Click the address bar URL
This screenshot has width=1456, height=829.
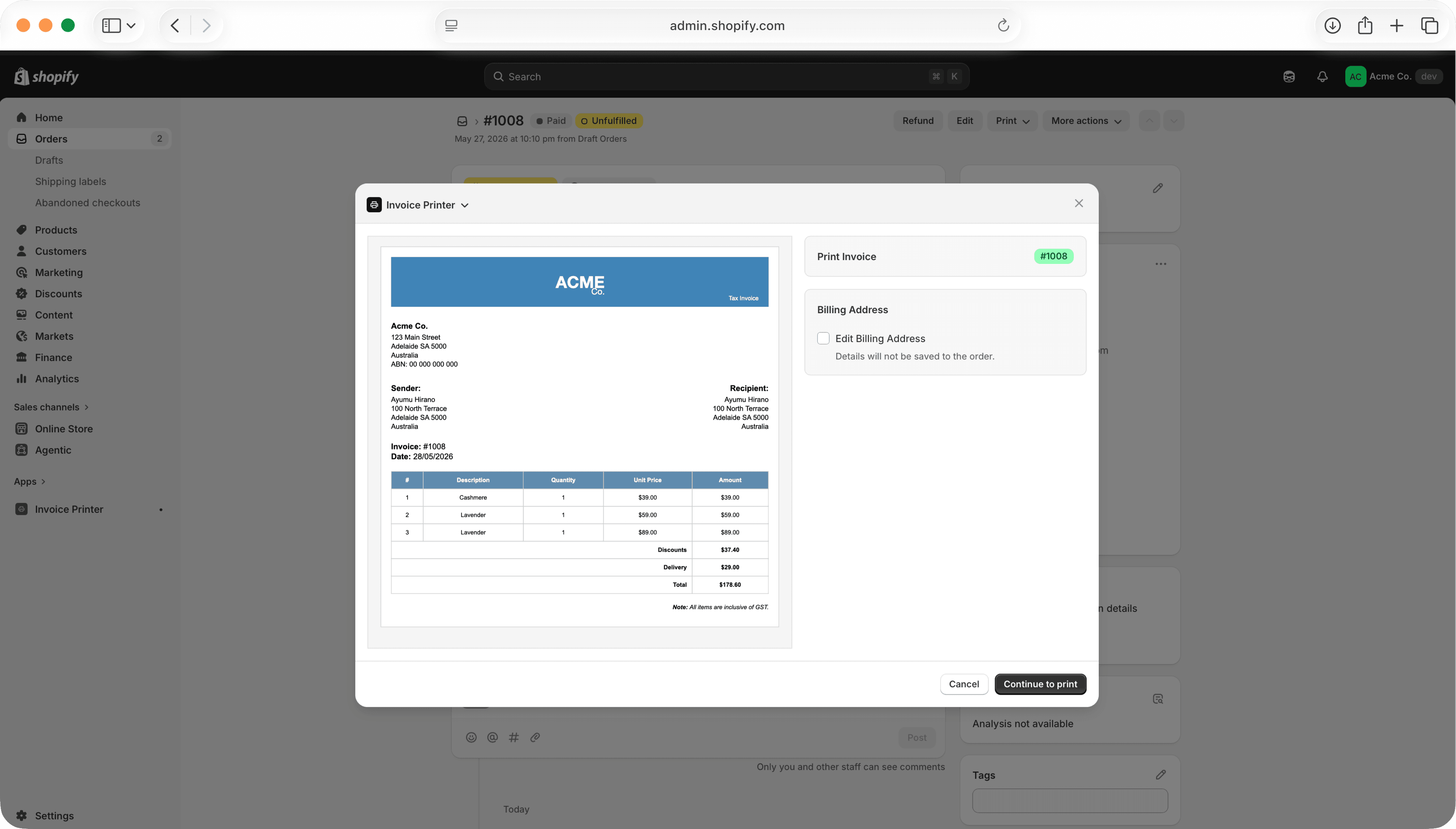click(x=727, y=25)
